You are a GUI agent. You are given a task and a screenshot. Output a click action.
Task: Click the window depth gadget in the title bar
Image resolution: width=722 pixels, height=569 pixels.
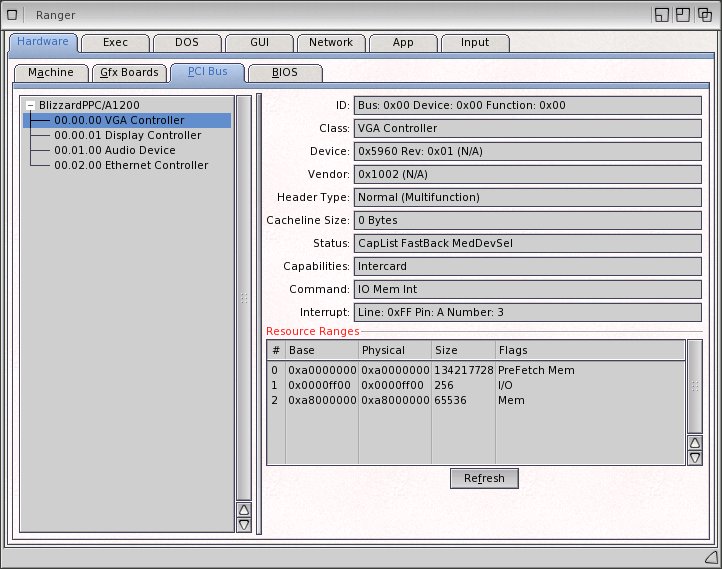point(705,15)
